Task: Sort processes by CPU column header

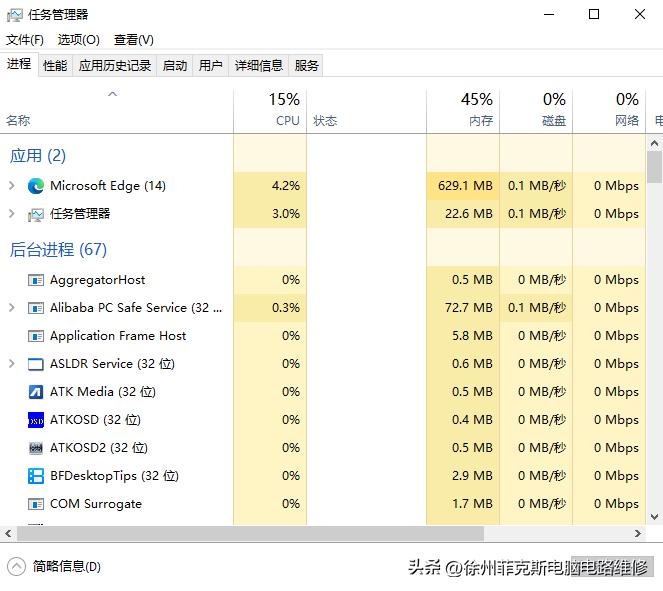Action: coord(270,111)
